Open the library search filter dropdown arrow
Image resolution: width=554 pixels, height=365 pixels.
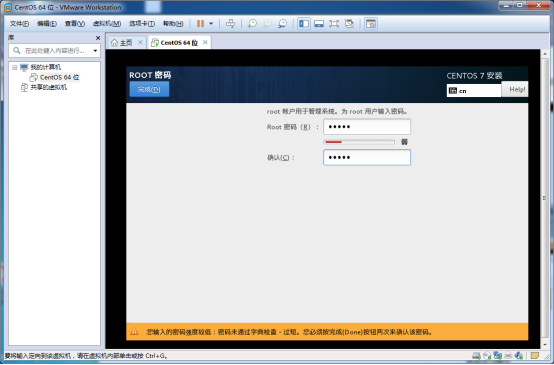(95, 51)
